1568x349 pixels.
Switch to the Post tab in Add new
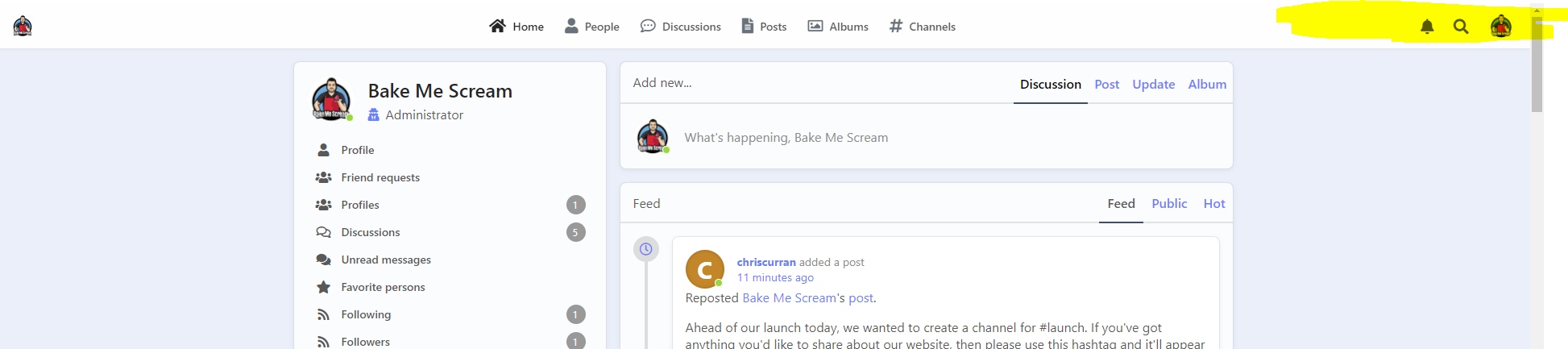[1106, 85]
